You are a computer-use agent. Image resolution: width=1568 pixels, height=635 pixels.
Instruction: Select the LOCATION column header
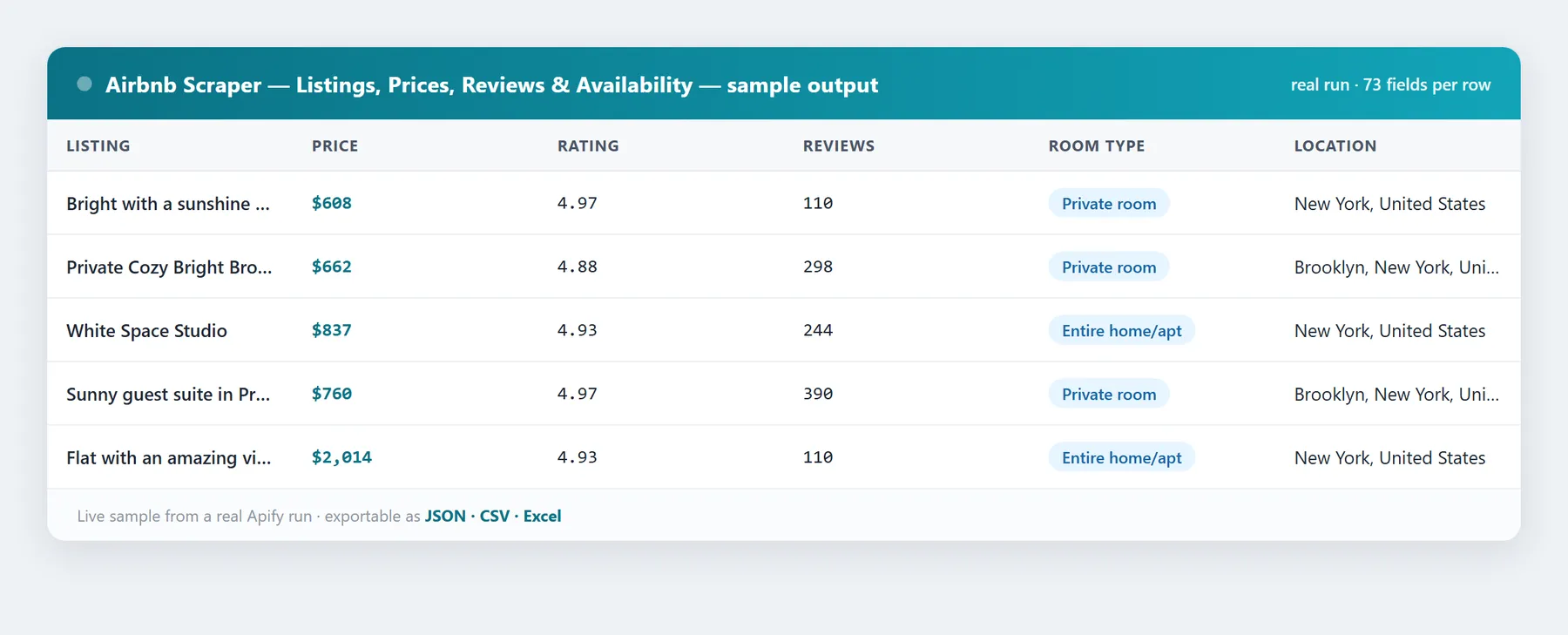point(1335,145)
